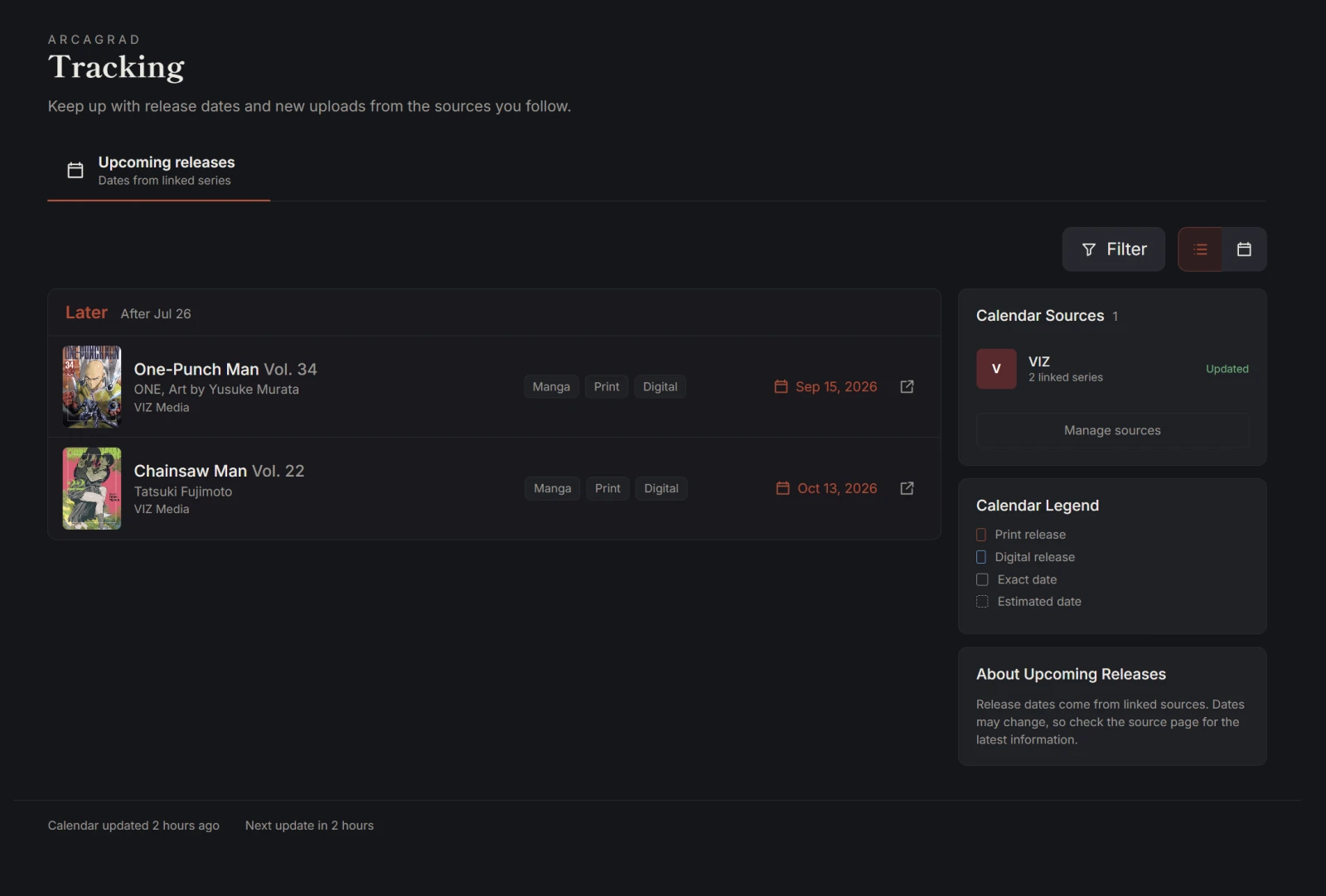Click the Manga tag on Chainsaw Man row
Screen dimensions: 1326x896
tap(552, 489)
